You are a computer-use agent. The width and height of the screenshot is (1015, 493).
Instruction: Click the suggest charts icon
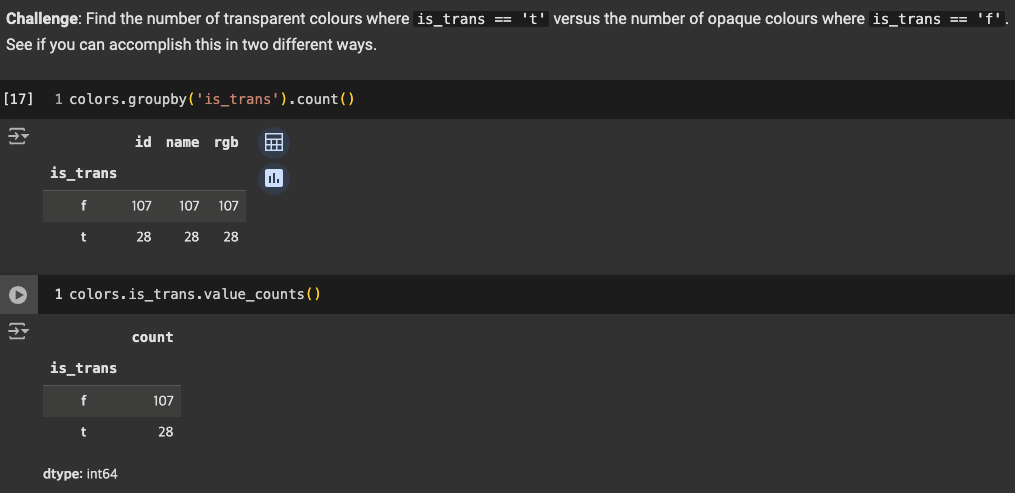[274, 178]
